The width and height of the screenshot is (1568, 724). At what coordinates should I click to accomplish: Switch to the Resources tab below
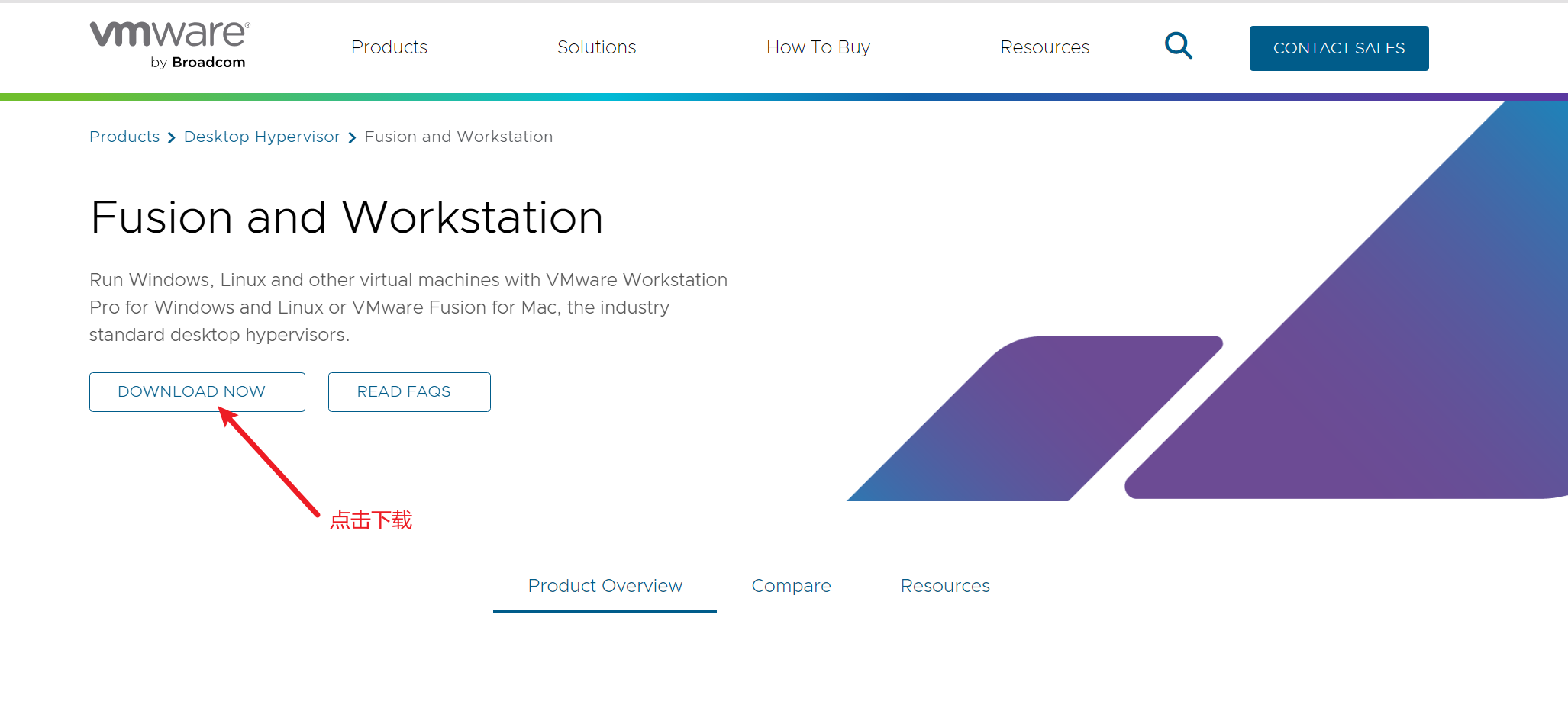click(945, 586)
